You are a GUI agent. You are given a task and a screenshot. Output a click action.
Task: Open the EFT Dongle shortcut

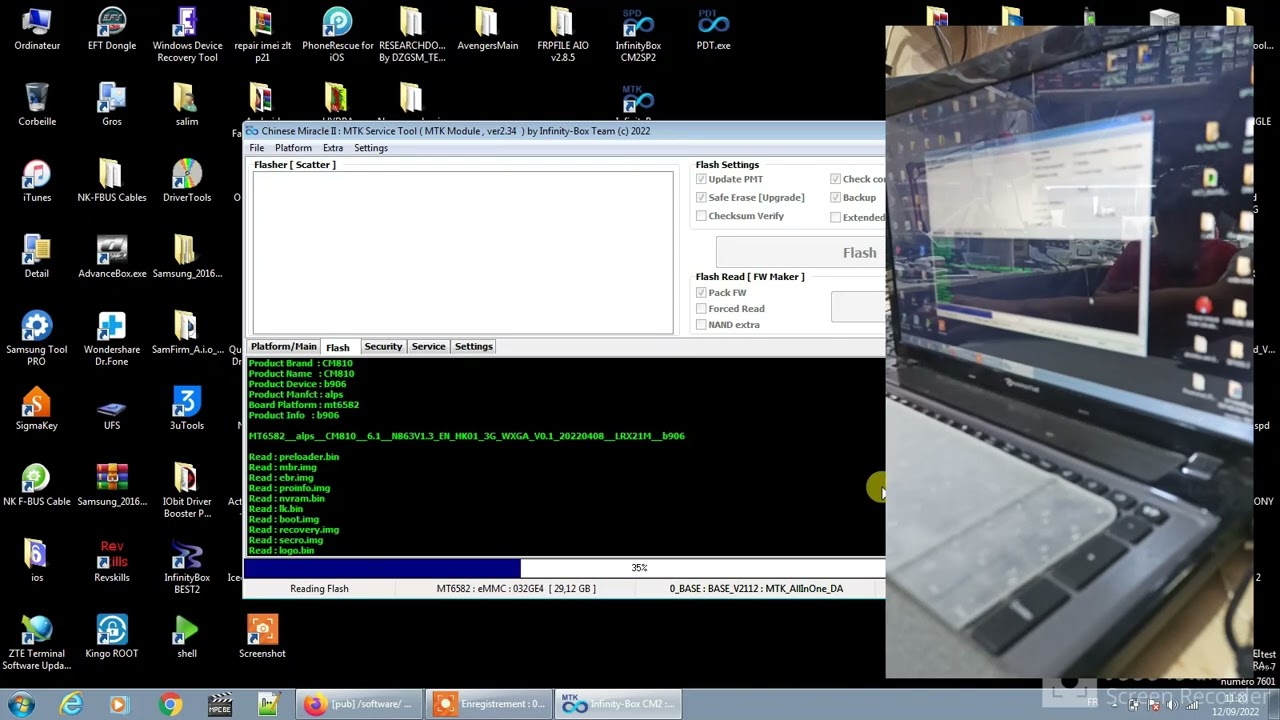click(112, 29)
